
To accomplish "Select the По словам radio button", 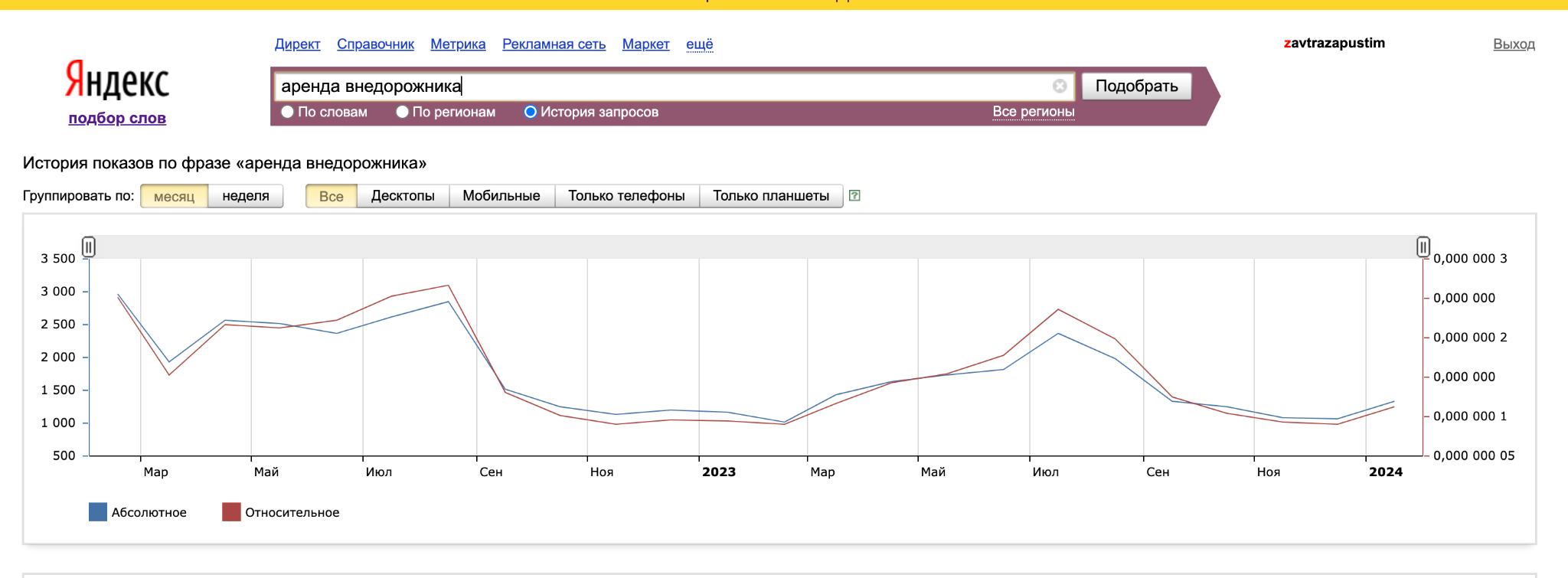I will click(288, 112).
